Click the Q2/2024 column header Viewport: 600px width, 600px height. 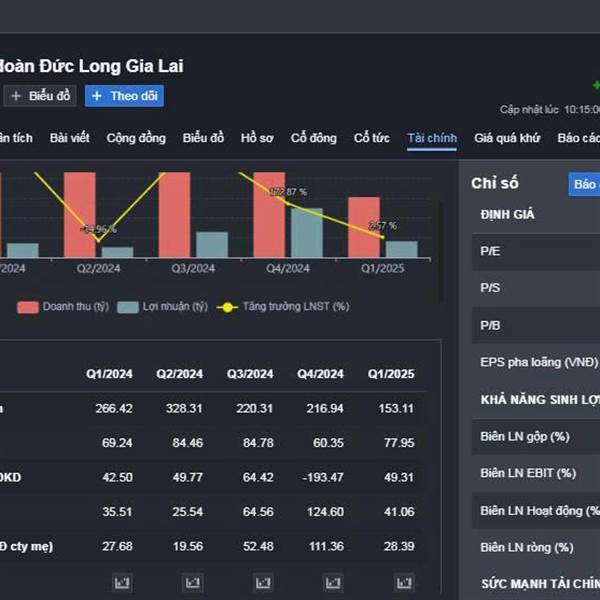point(179,374)
